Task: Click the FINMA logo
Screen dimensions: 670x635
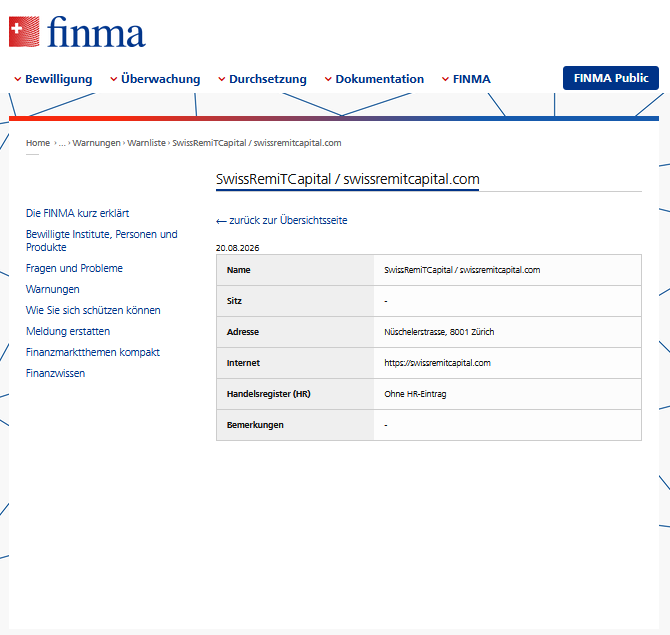Action: [77, 32]
